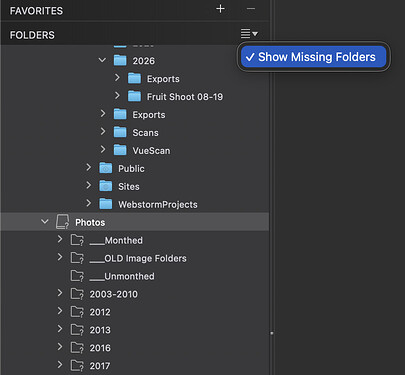The height and width of the screenshot is (375, 405).
Task: Expand the 2012 missing folder
Action: point(60,312)
